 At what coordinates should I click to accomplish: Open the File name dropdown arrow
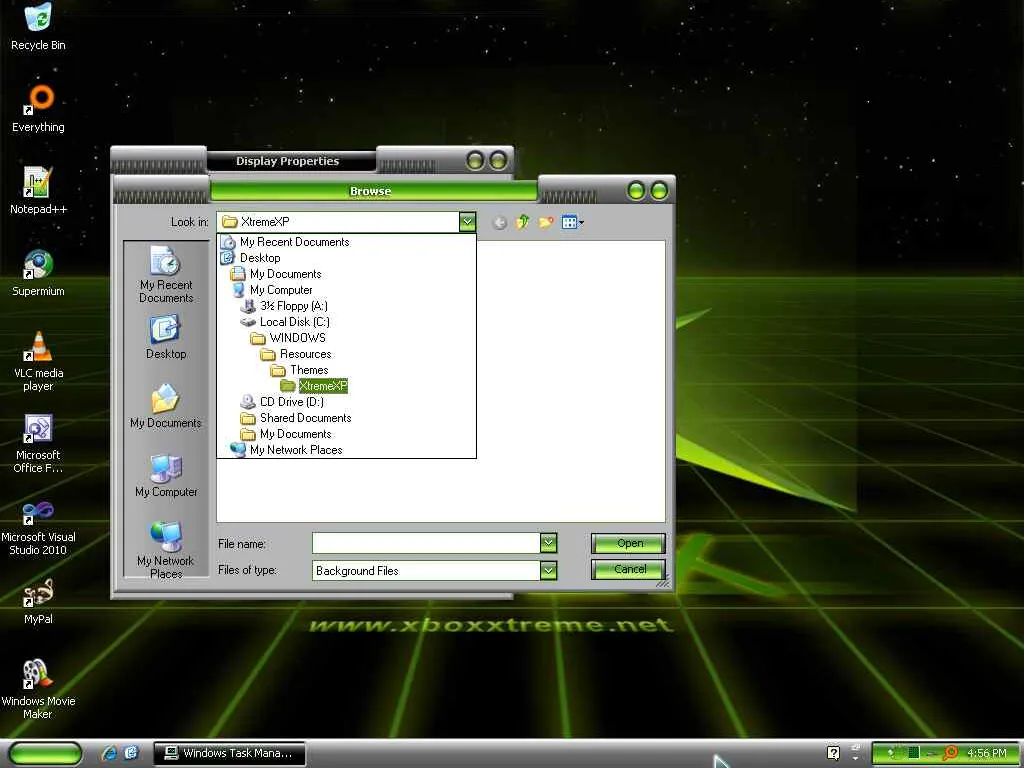pyautogui.click(x=549, y=543)
